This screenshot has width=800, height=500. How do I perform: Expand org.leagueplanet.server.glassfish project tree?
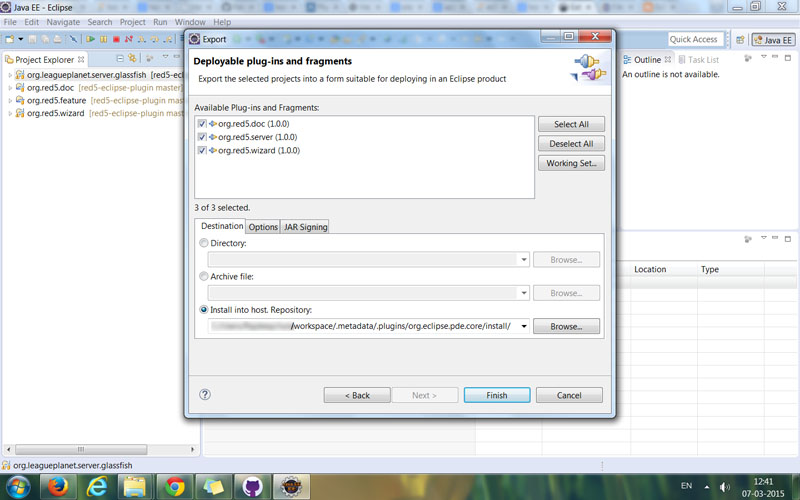(10, 75)
